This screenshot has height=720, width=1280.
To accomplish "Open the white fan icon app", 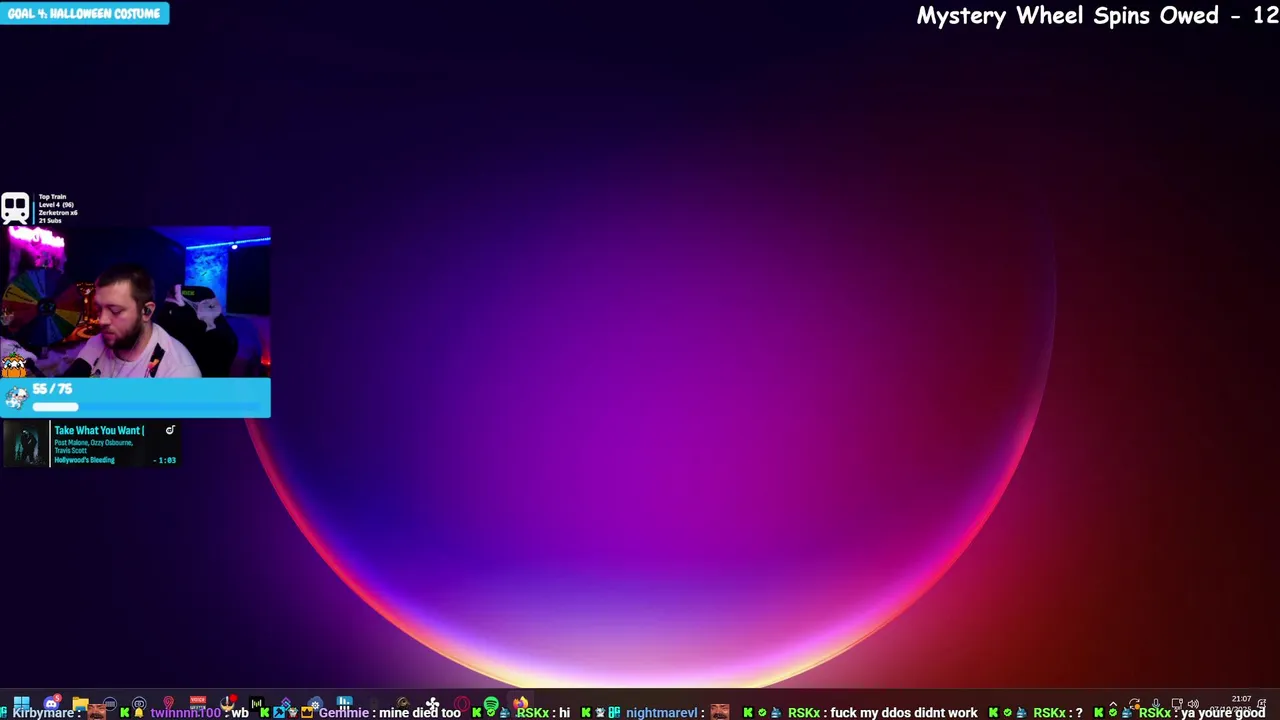I will [432, 703].
